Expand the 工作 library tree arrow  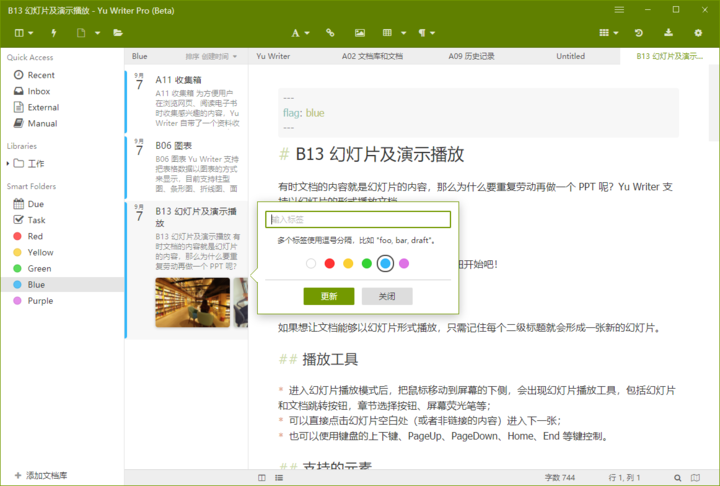8,163
